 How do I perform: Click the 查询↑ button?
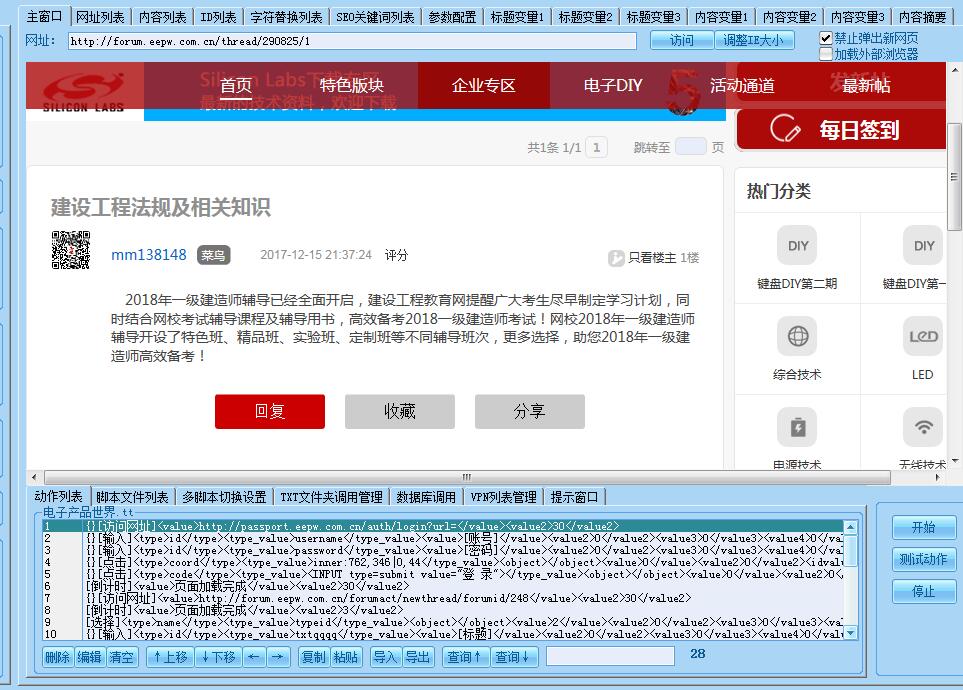pyautogui.click(x=465, y=657)
